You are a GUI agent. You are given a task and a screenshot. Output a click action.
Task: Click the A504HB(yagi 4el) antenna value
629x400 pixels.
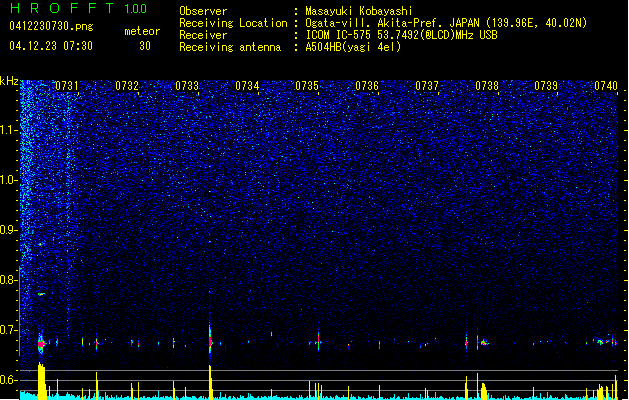pos(353,47)
